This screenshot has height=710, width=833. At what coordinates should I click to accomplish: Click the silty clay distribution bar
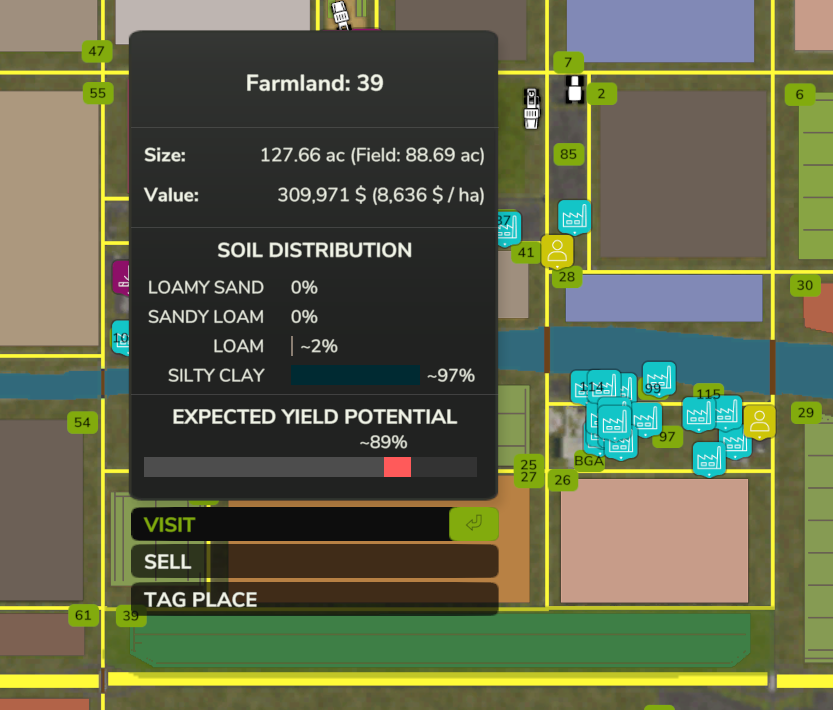[355, 375]
